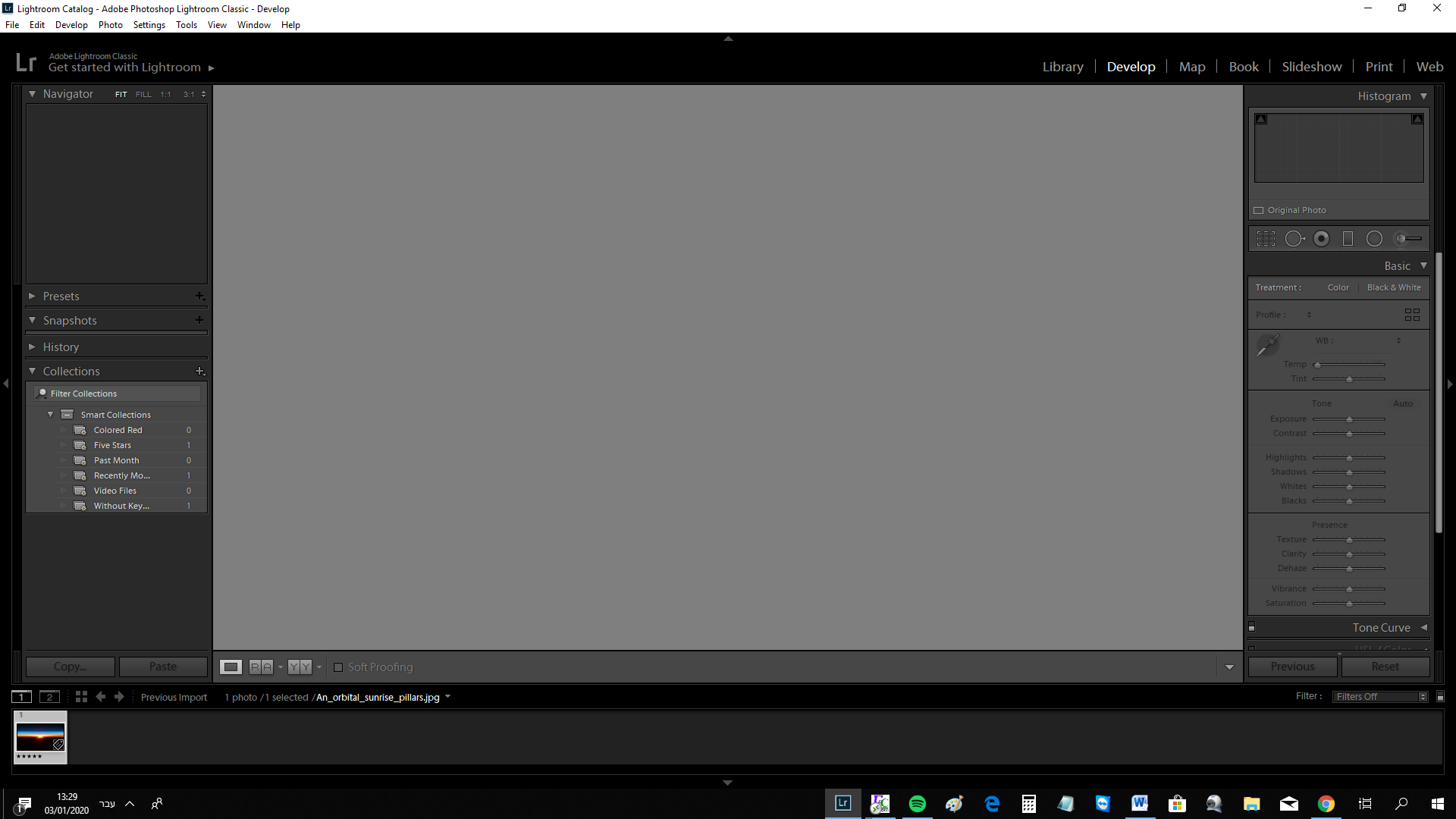Select the Crop Overlay tool
The image size is (1456, 819).
pyautogui.click(x=1266, y=238)
